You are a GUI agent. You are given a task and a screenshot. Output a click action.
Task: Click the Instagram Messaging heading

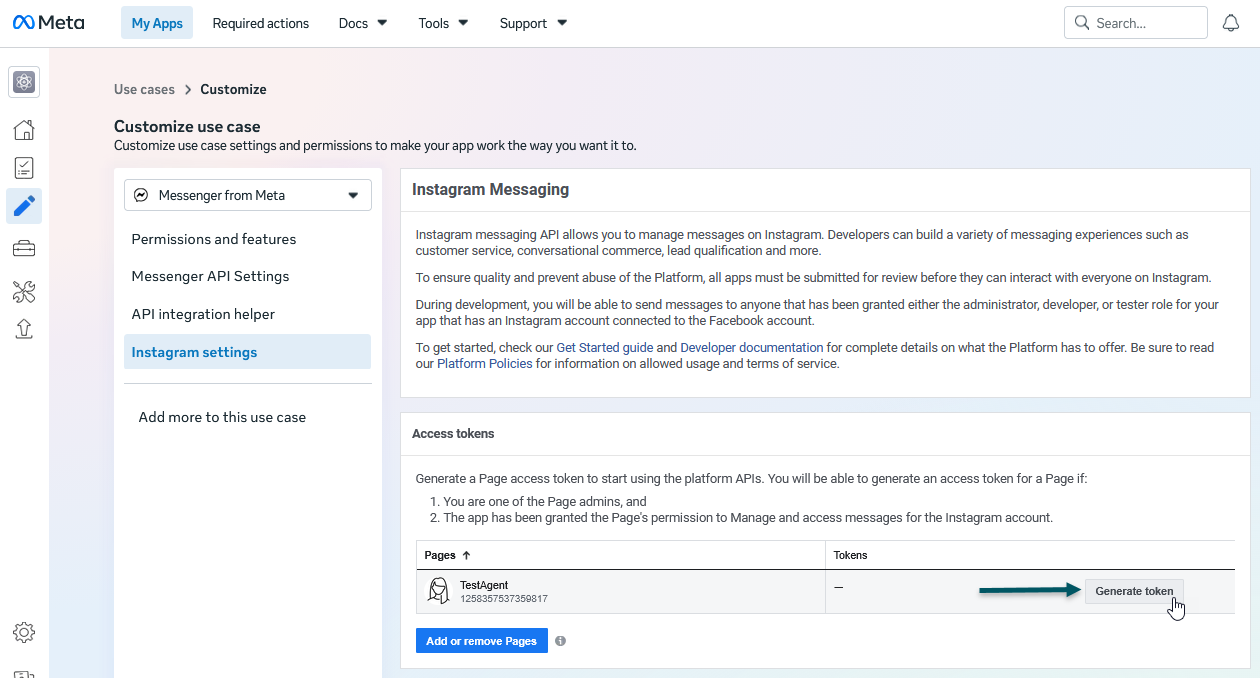pyautogui.click(x=490, y=189)
